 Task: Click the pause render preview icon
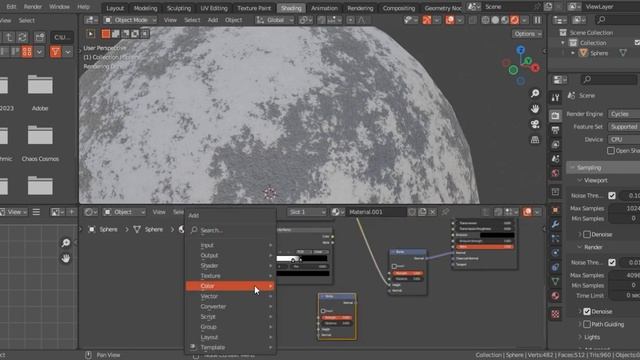pos(538,20)
